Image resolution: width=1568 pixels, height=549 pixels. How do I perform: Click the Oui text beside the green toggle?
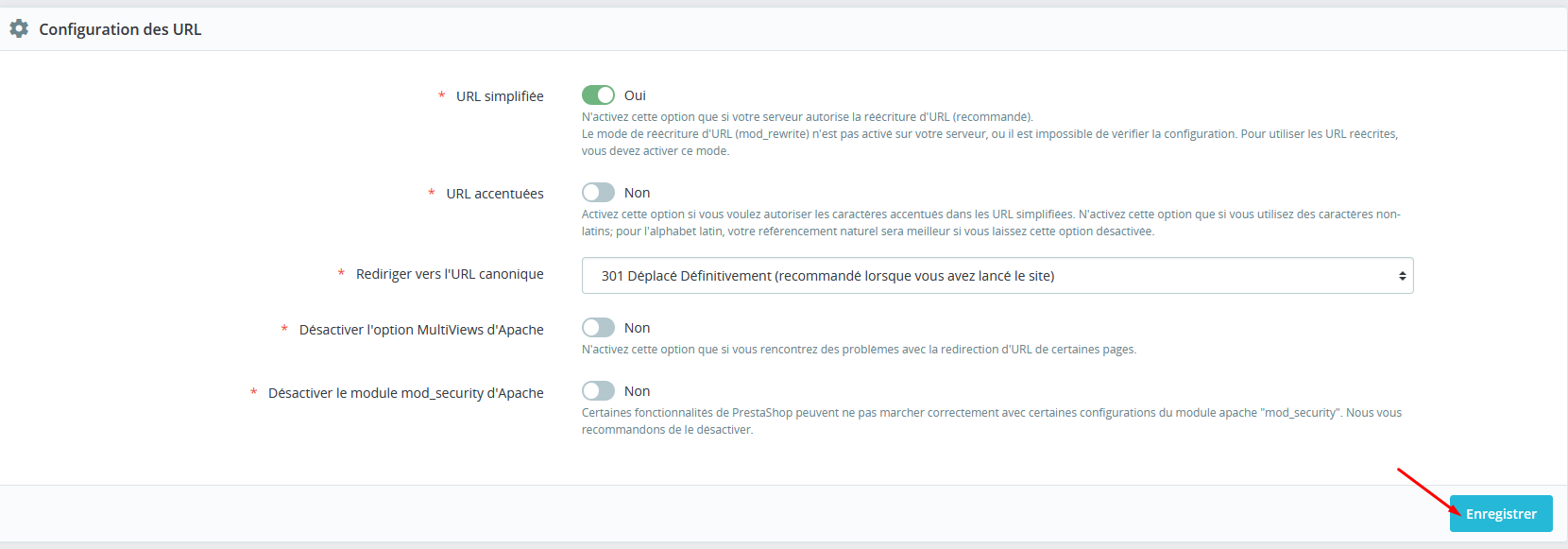(x=635, y=95)
